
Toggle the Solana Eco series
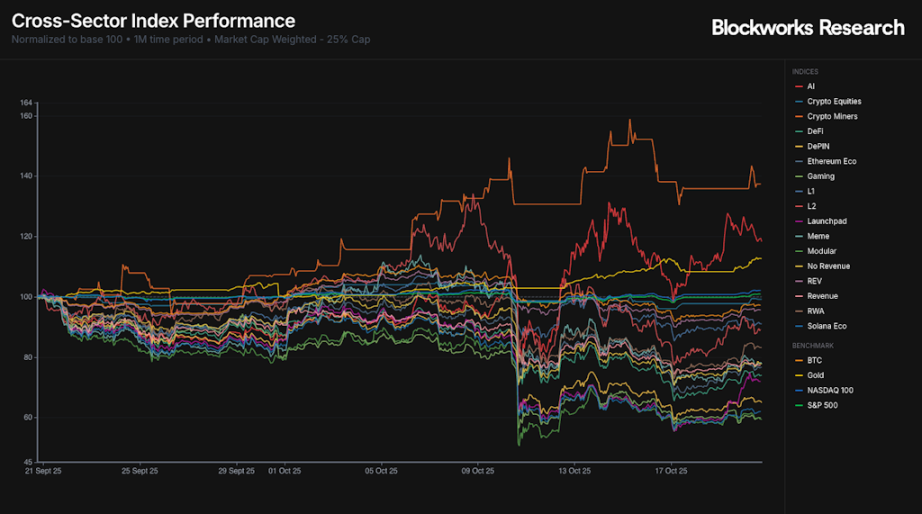827,326
